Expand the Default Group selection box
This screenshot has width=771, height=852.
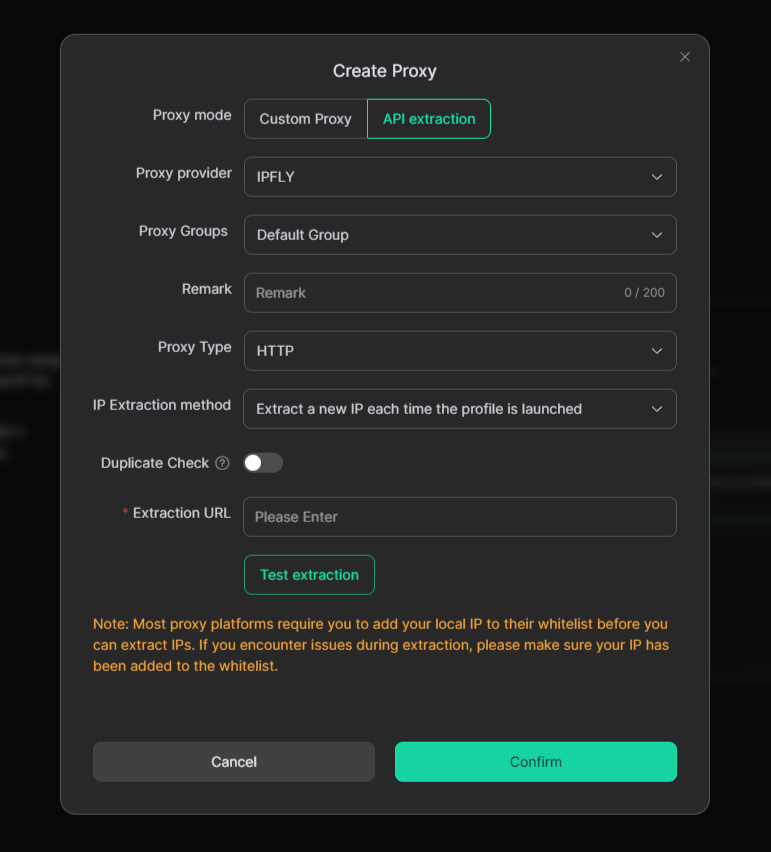pos(440,235)
